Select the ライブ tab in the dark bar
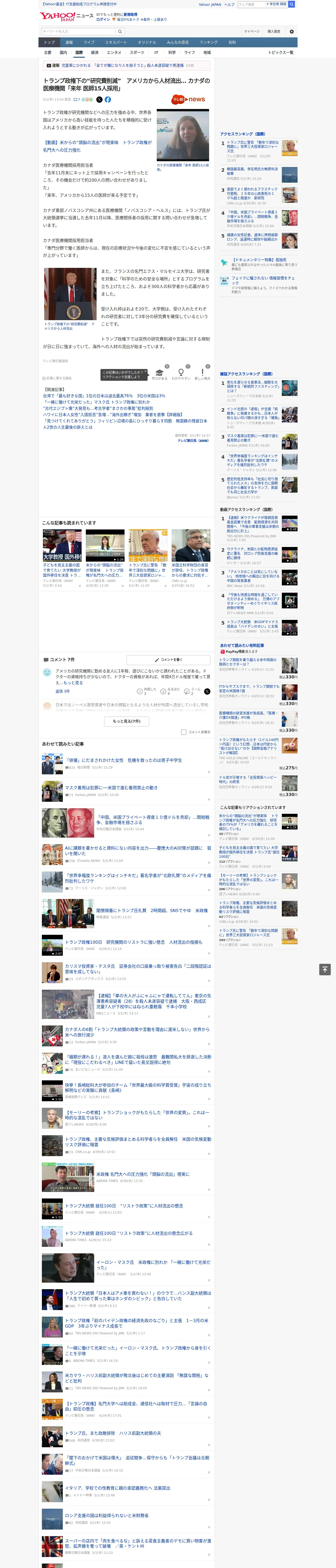Viewport: 336px width, 1568px height. [89, 42]
